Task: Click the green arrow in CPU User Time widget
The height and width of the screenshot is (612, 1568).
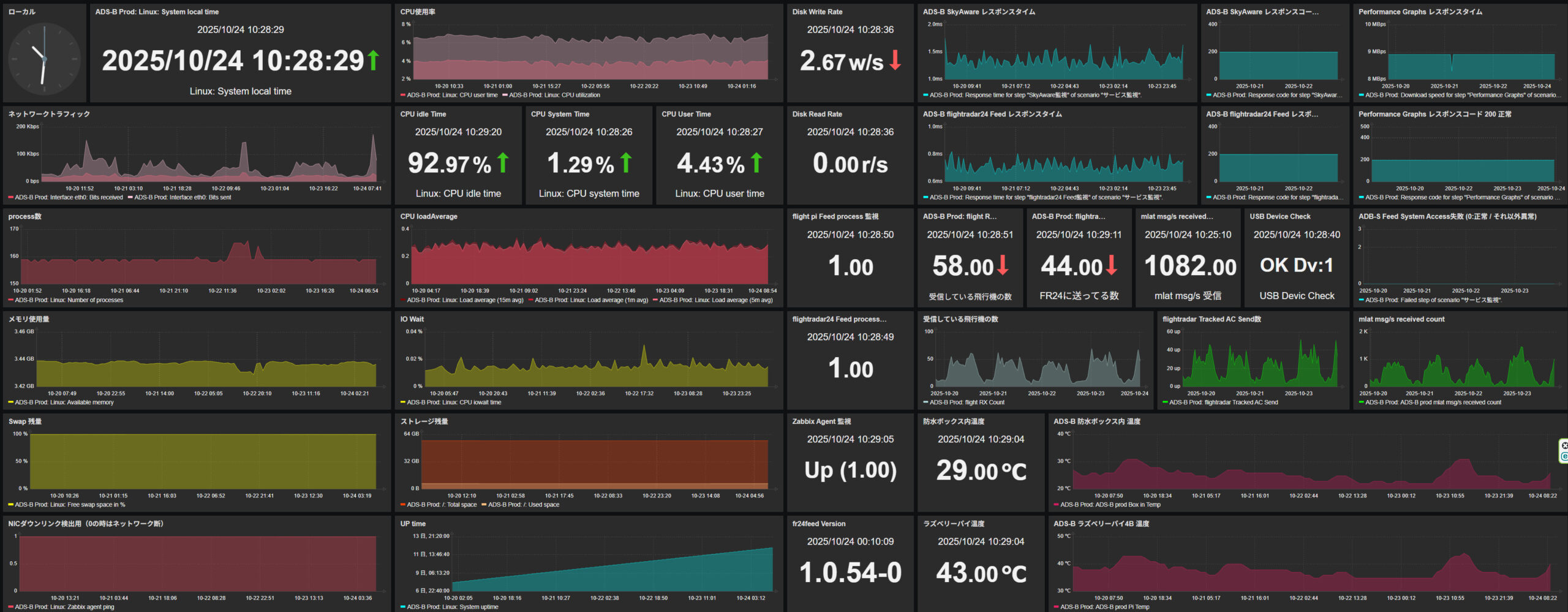Action: 756,163
